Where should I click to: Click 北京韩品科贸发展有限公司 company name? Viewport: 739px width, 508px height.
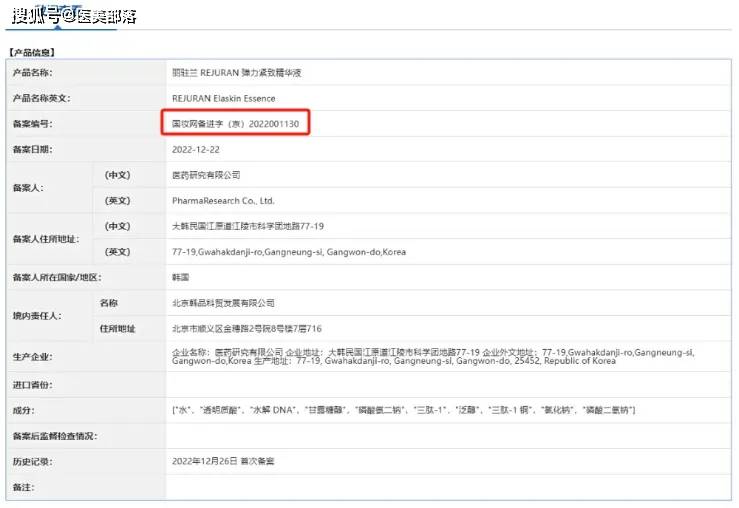223,303
